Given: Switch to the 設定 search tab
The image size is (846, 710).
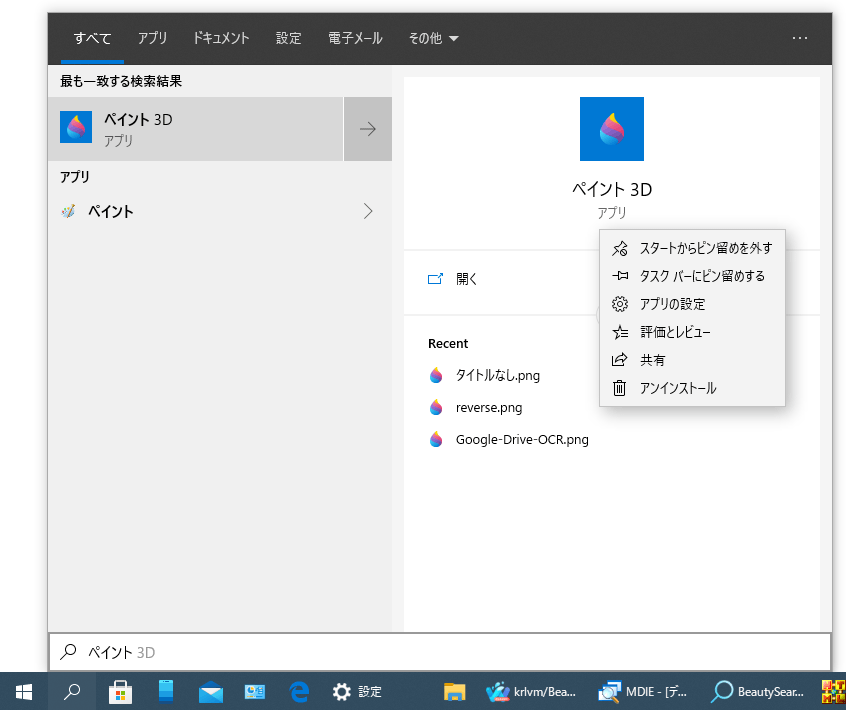Looking at the screenshot, I should pyautogui.click(x=289, y=38).
